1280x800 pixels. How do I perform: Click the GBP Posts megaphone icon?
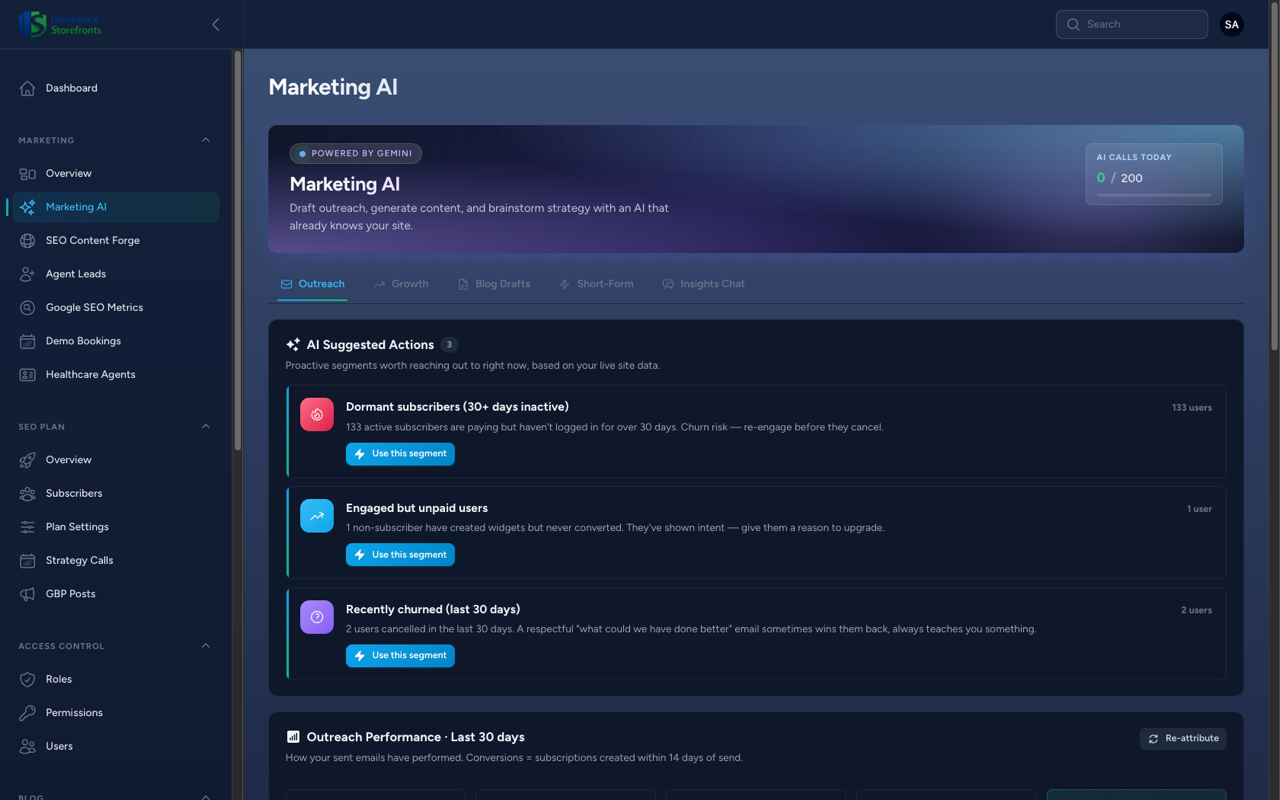tap(27, 594)
